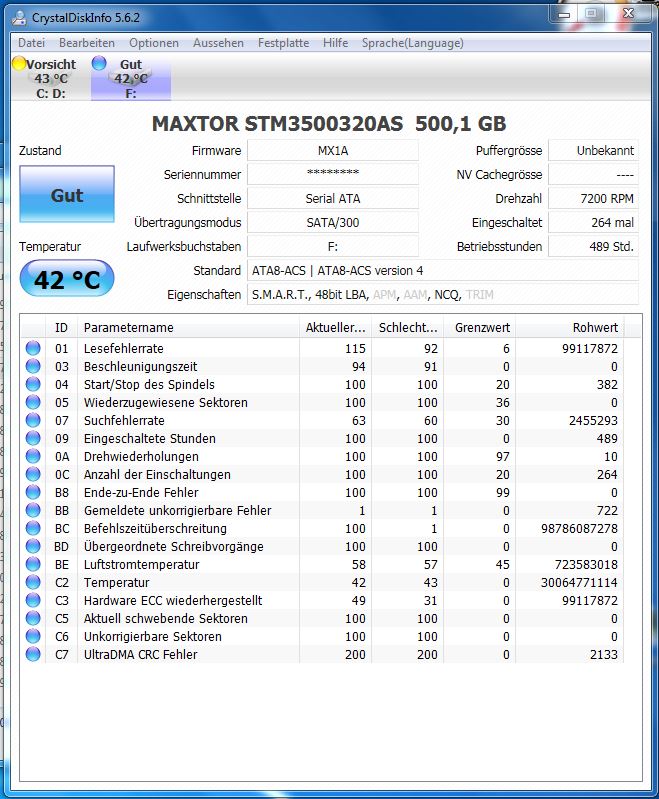Viewport: 659px width, 799px height.
Task: Click the Rohwert column header
Action: [570, 327]
